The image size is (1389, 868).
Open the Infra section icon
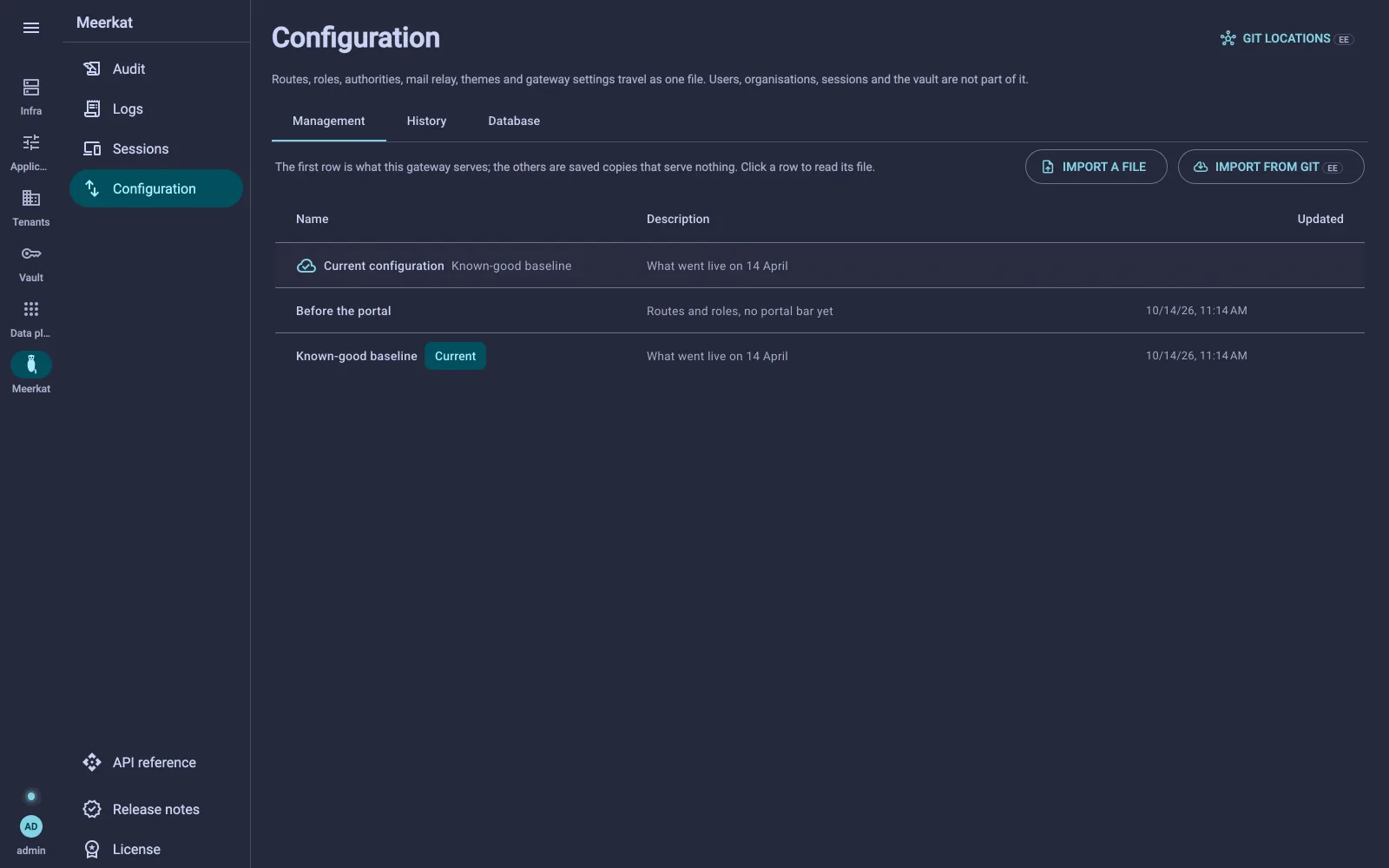pyautogui.click(x=31, y=87)
